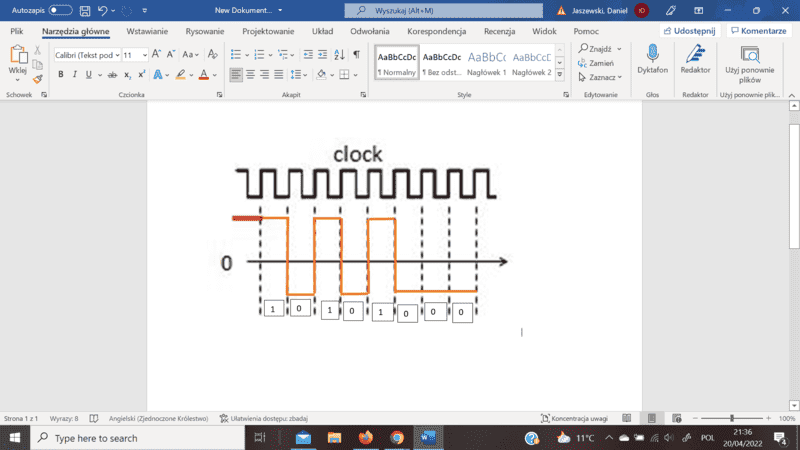The image size is (800, 450).
Task: Open the font size dropdown
Action: tap(144, 55)
